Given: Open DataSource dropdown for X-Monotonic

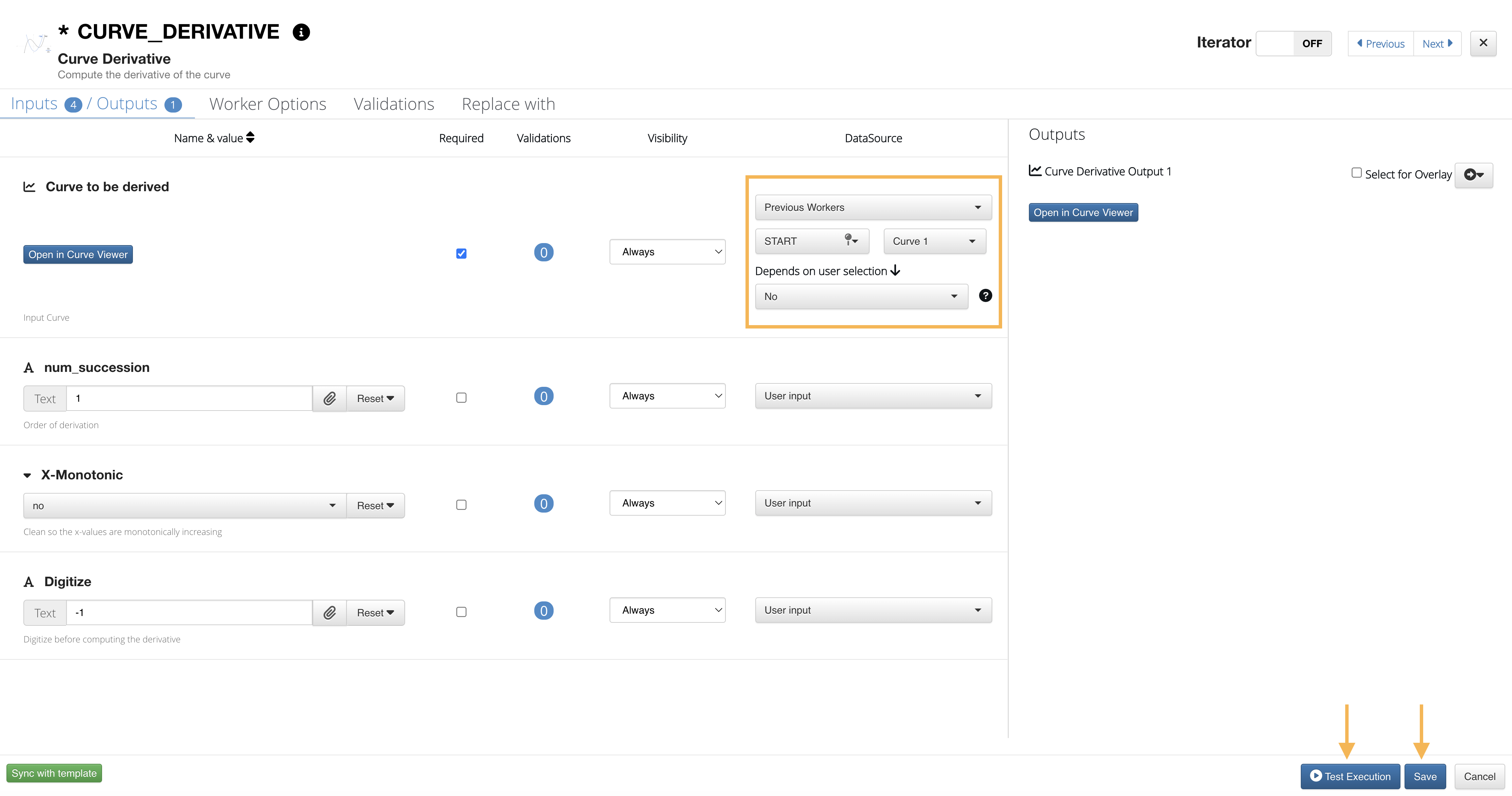Looking at the screenshot, I should coord(873,503).
